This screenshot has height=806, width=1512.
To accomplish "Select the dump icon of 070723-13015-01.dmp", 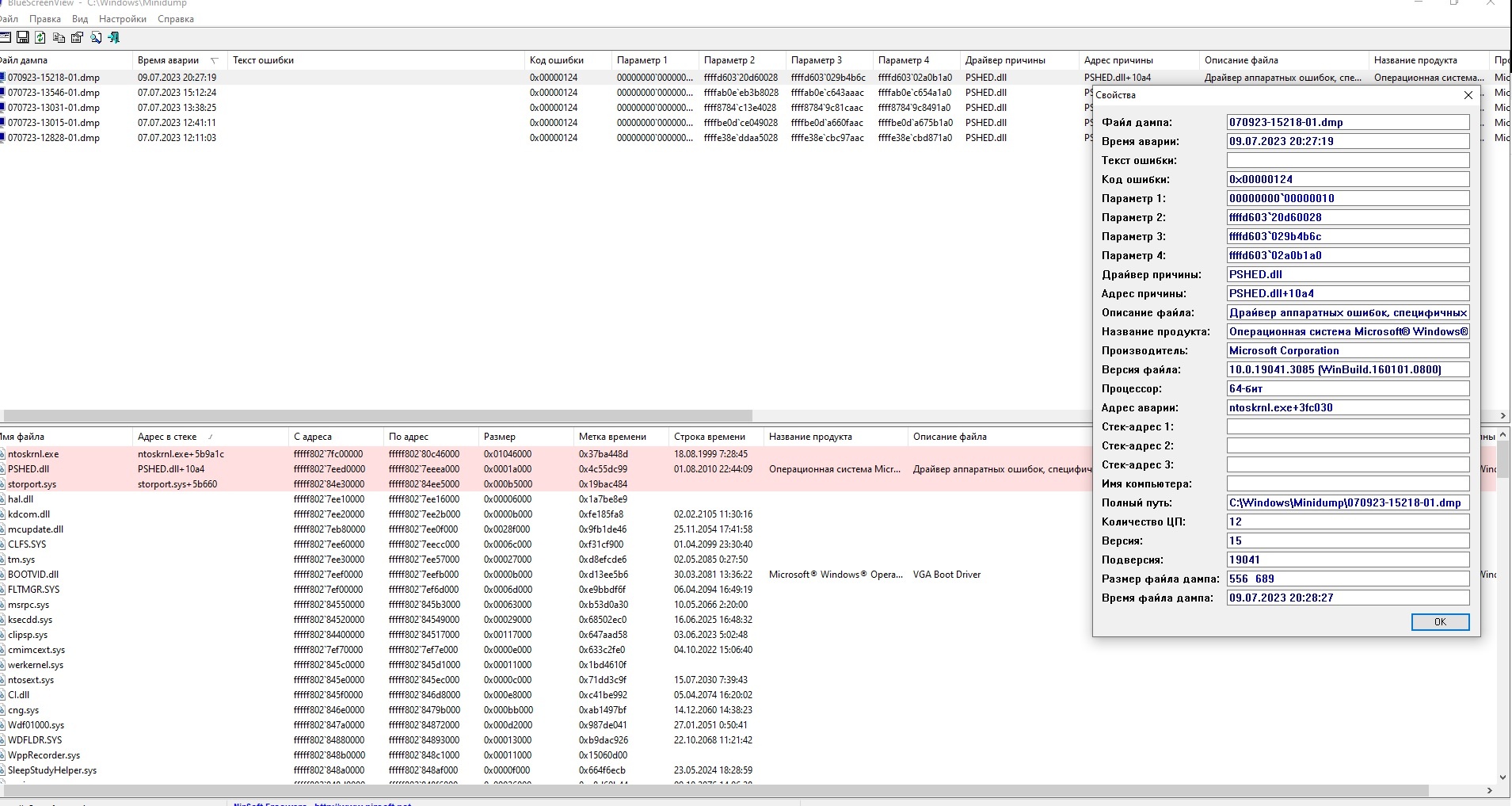I will click(2, 123).
